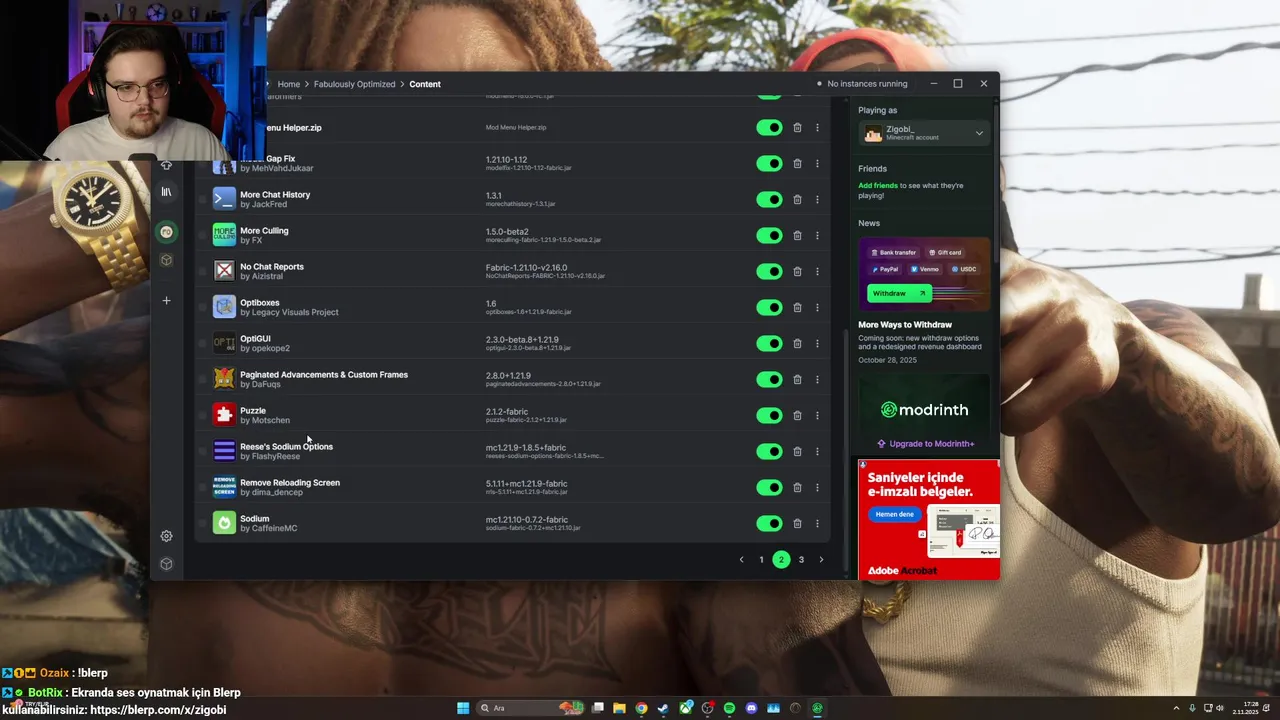Go to next page arrow
This screenshot has height=720, width=1280.
tap(821, 559)
